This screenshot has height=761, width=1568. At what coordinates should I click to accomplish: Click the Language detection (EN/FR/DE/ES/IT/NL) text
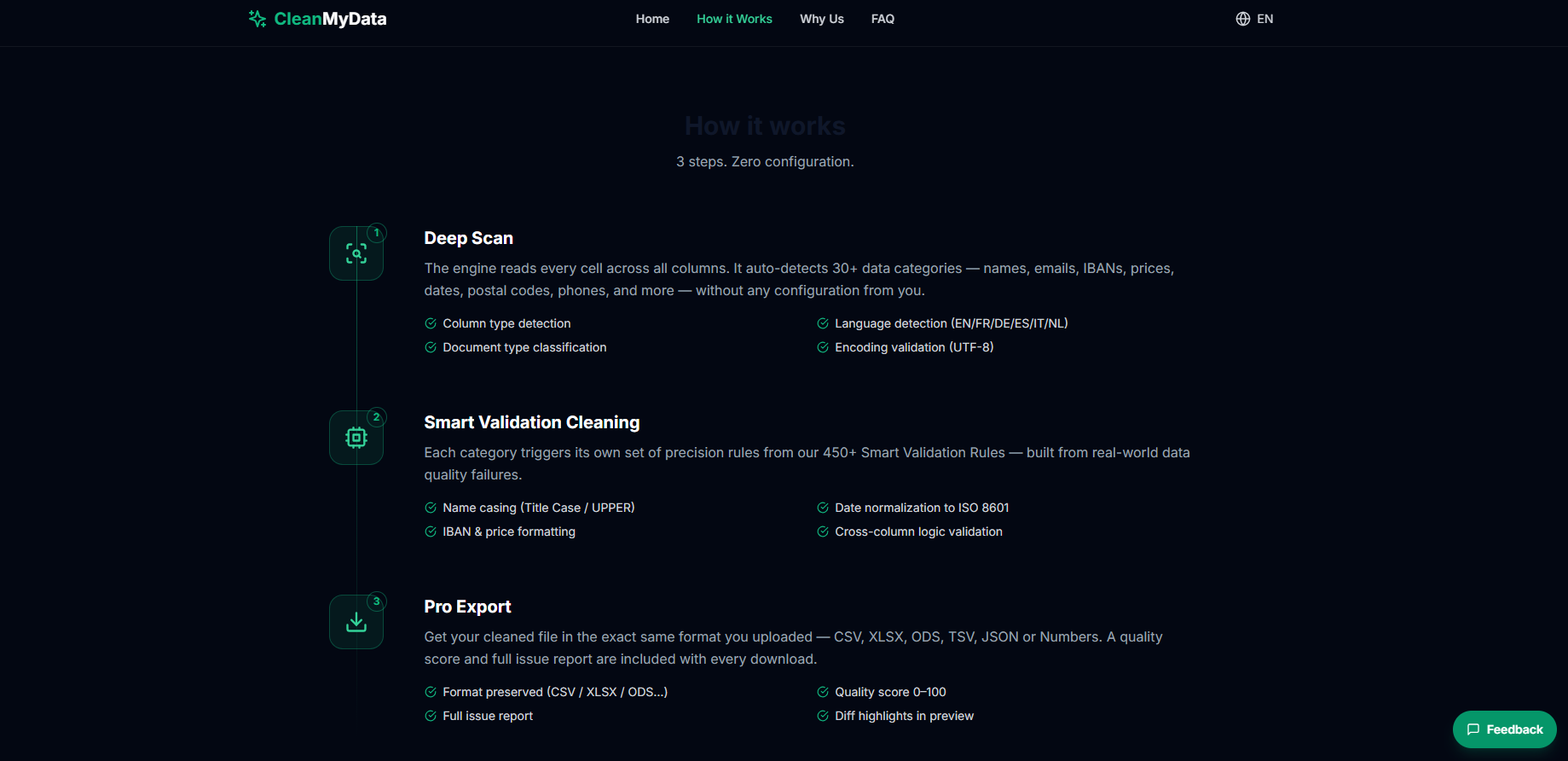[x=952, y=323]
